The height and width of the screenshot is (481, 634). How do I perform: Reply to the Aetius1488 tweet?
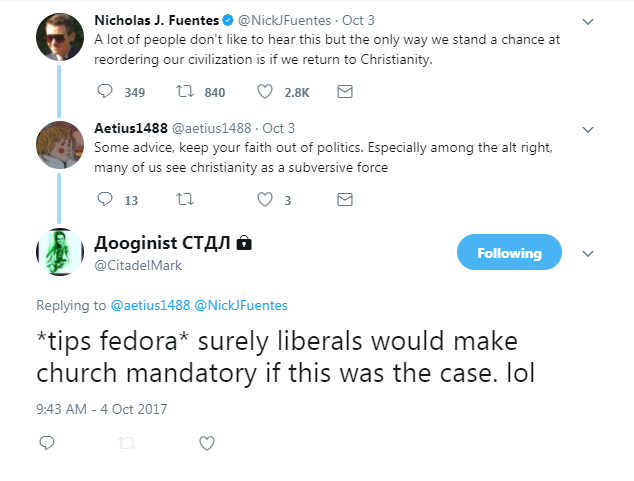pyautogui.click(x=105, y=199)
